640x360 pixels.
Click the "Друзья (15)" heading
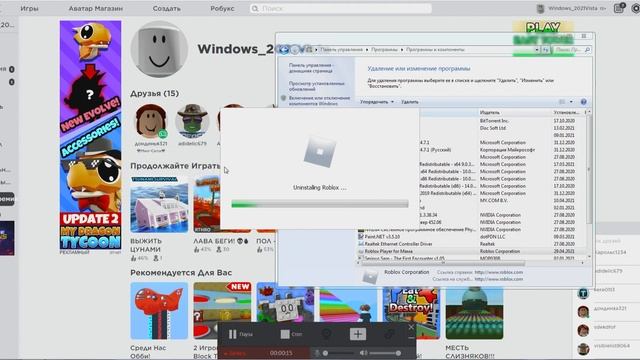[154, 93]
